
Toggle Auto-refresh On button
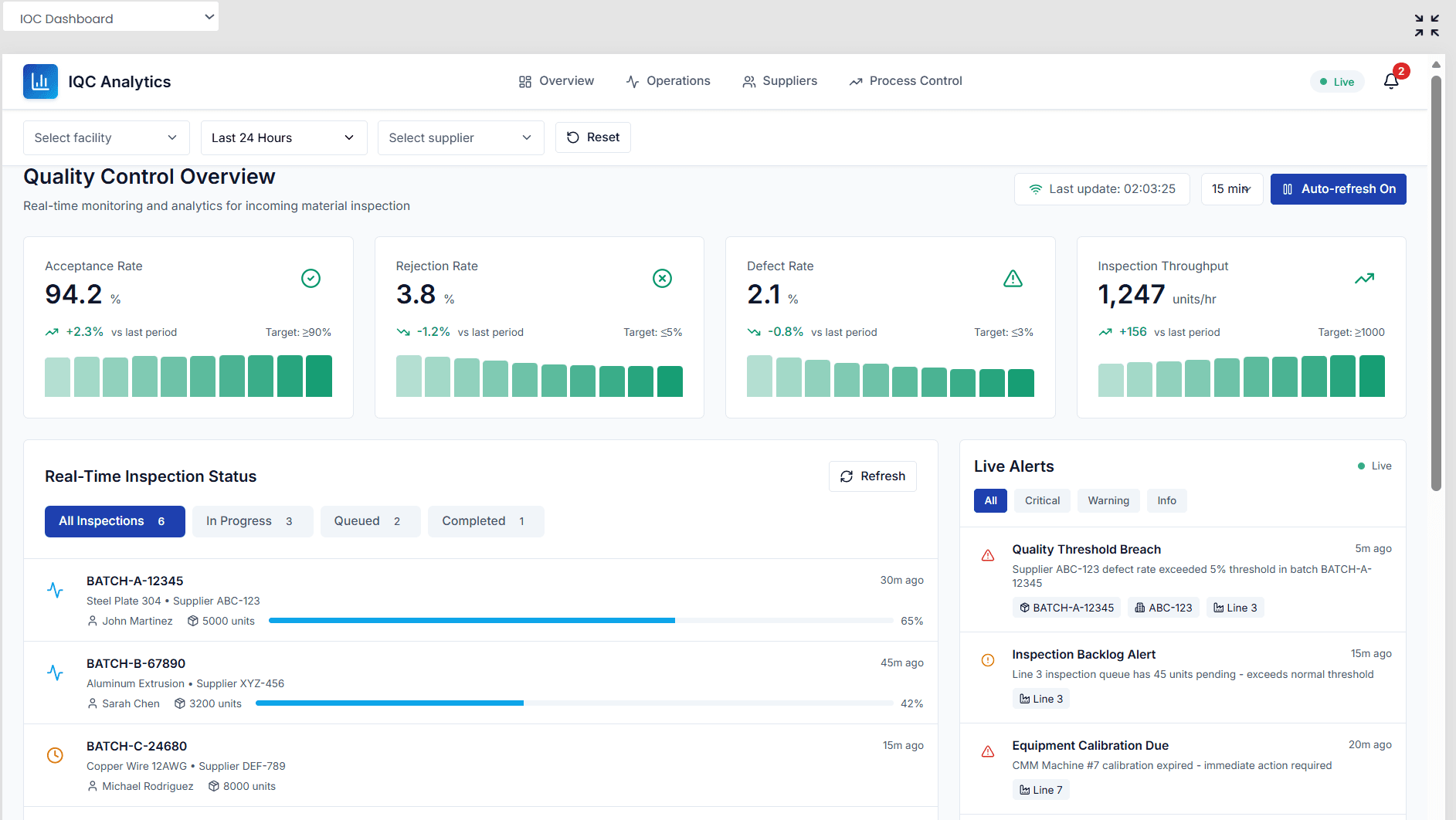tap(1338, 189)
